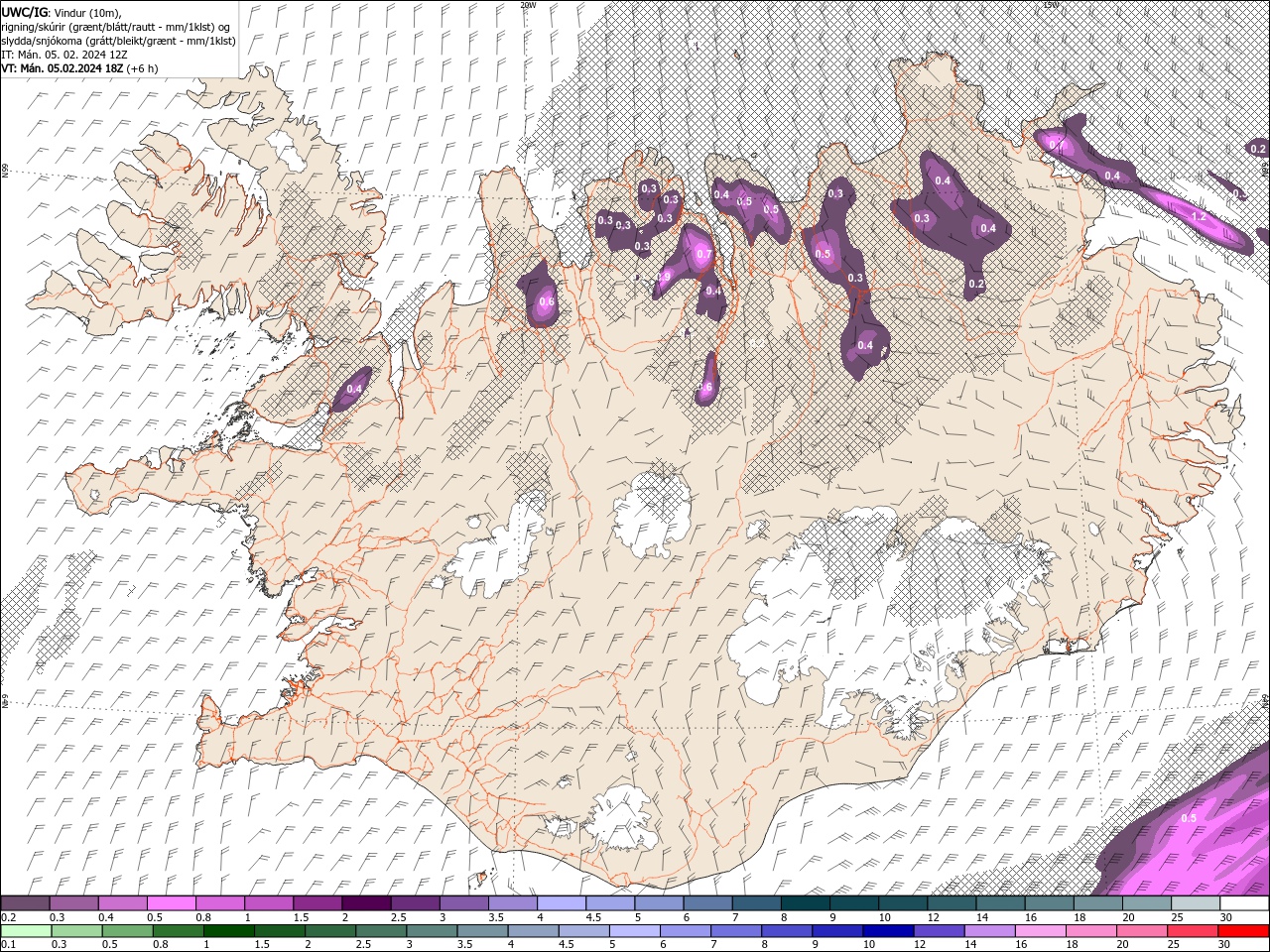This screenshot has width=1270, height=952.
Task: Select the initial time line 'IT: Mán. 05. 02. 2024 12Z'
Action: coord(64,55)
